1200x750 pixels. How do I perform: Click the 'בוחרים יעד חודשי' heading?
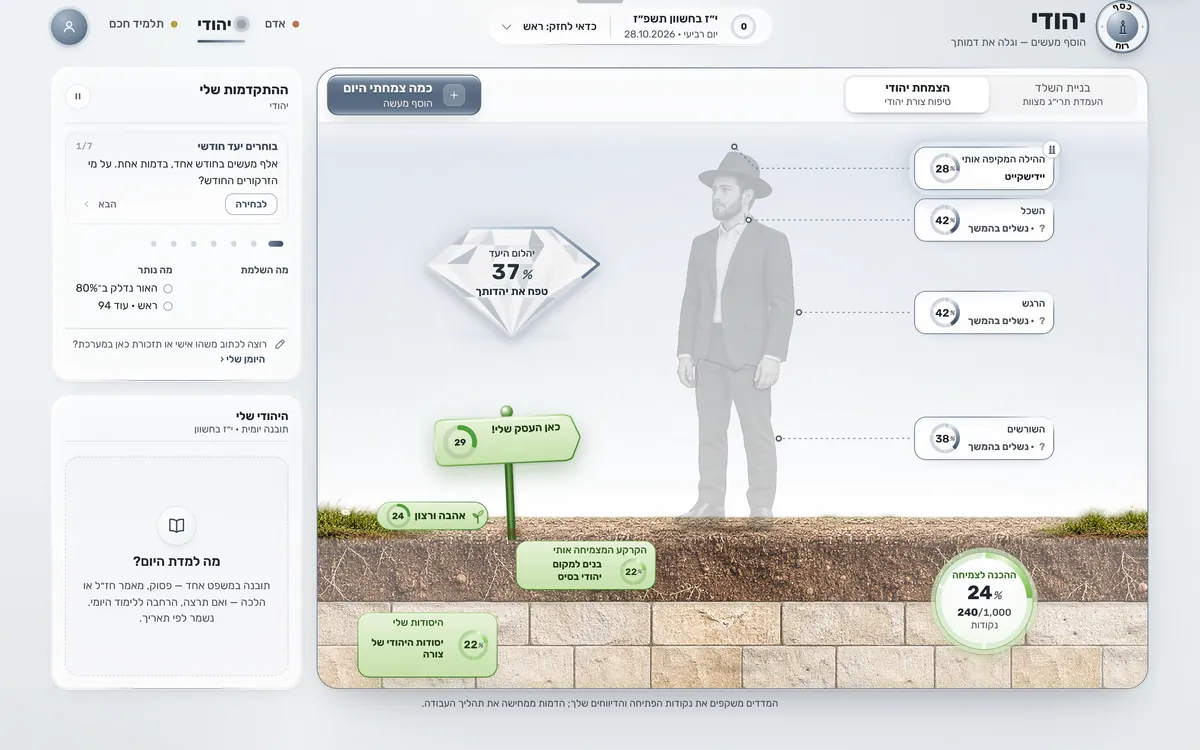tap(237, 146)
